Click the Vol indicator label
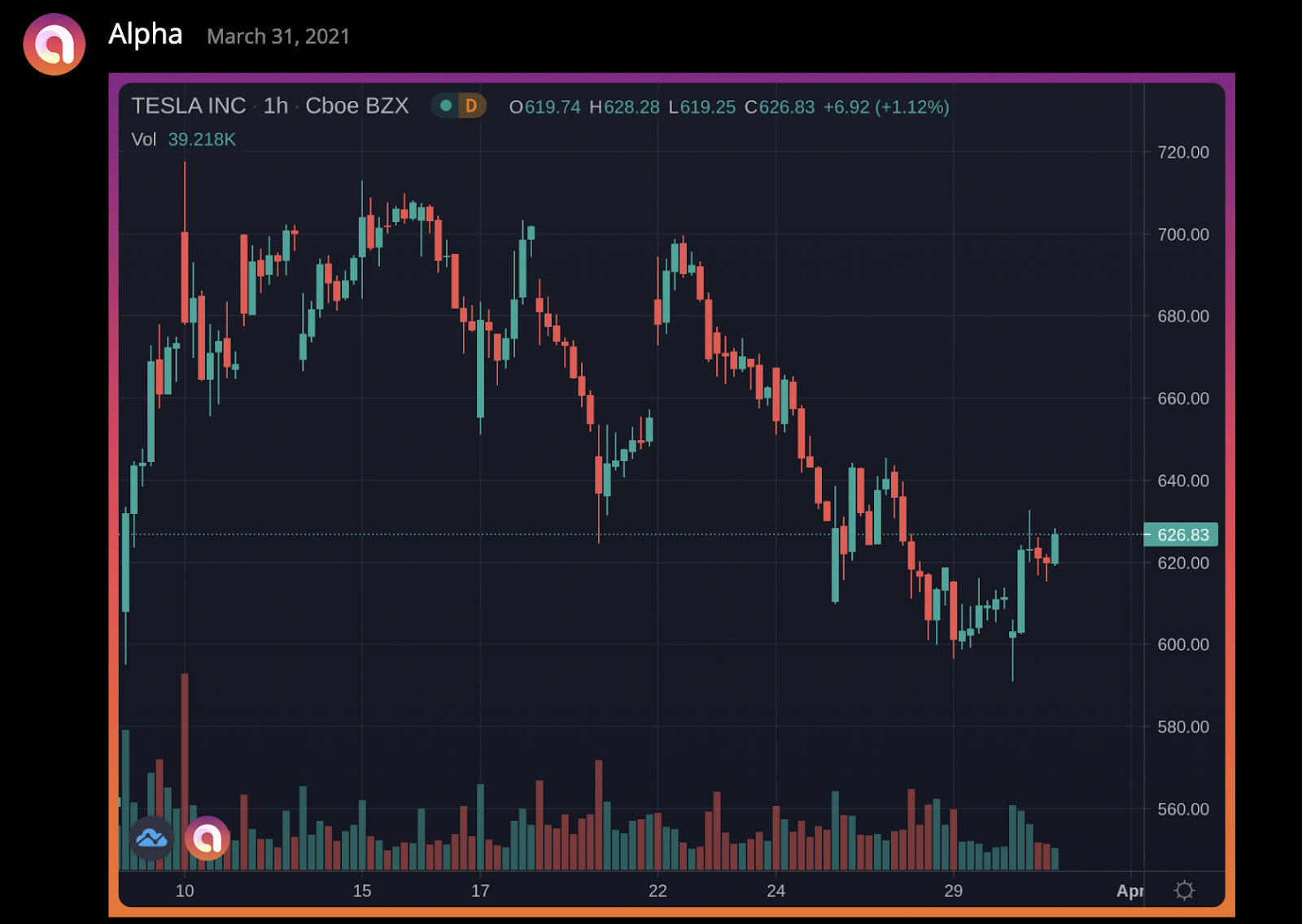This screenshot has height=924, width=1302. (144, 139)
